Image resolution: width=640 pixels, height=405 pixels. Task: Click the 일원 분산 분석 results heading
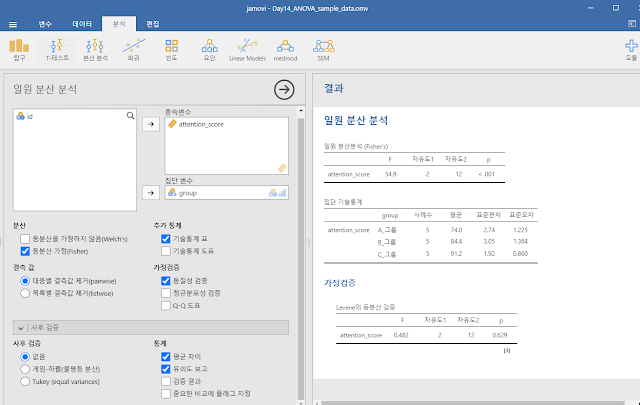click(x=356, y=120)
